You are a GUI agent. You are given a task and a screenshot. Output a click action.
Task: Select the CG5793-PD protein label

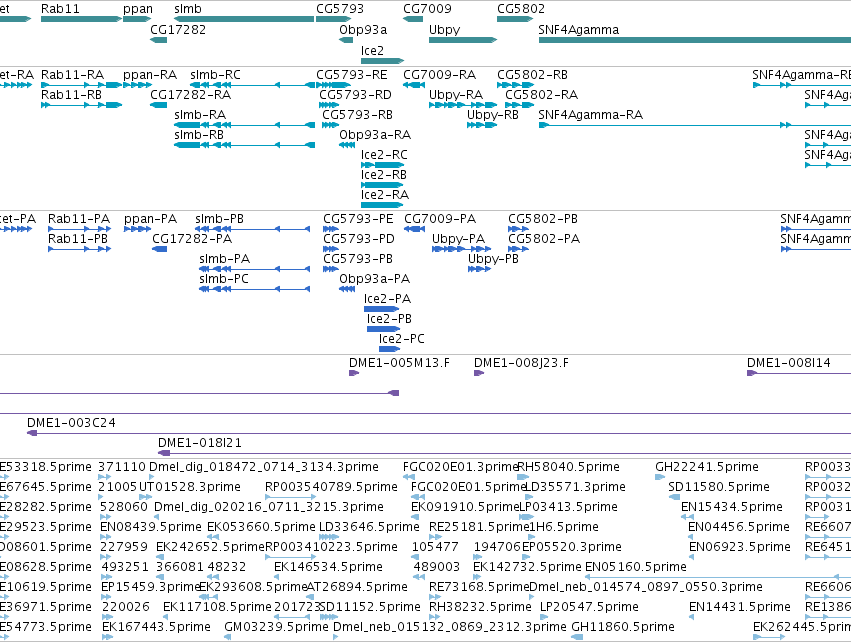359,239
